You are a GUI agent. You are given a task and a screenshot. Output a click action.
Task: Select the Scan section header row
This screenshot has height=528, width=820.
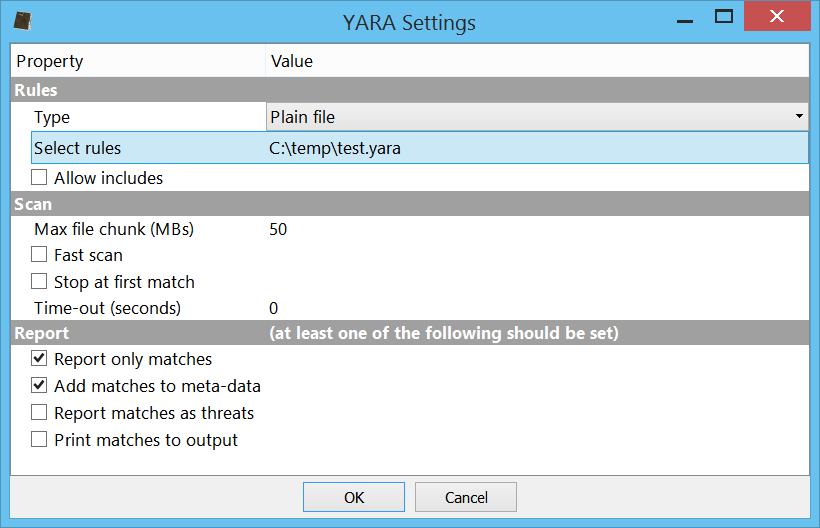410,204
